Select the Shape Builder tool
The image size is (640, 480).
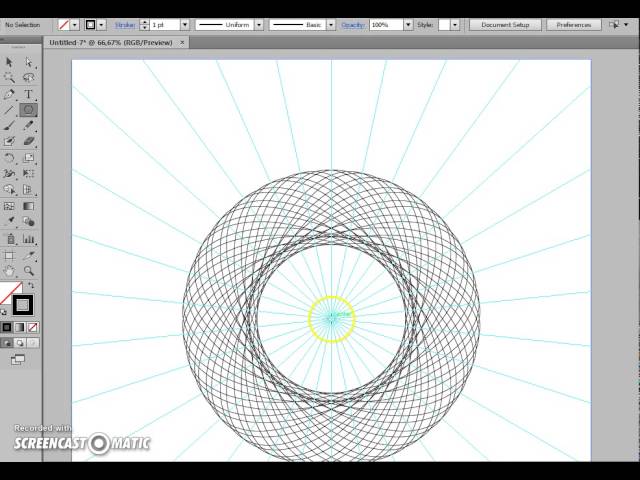coord(9,190)
